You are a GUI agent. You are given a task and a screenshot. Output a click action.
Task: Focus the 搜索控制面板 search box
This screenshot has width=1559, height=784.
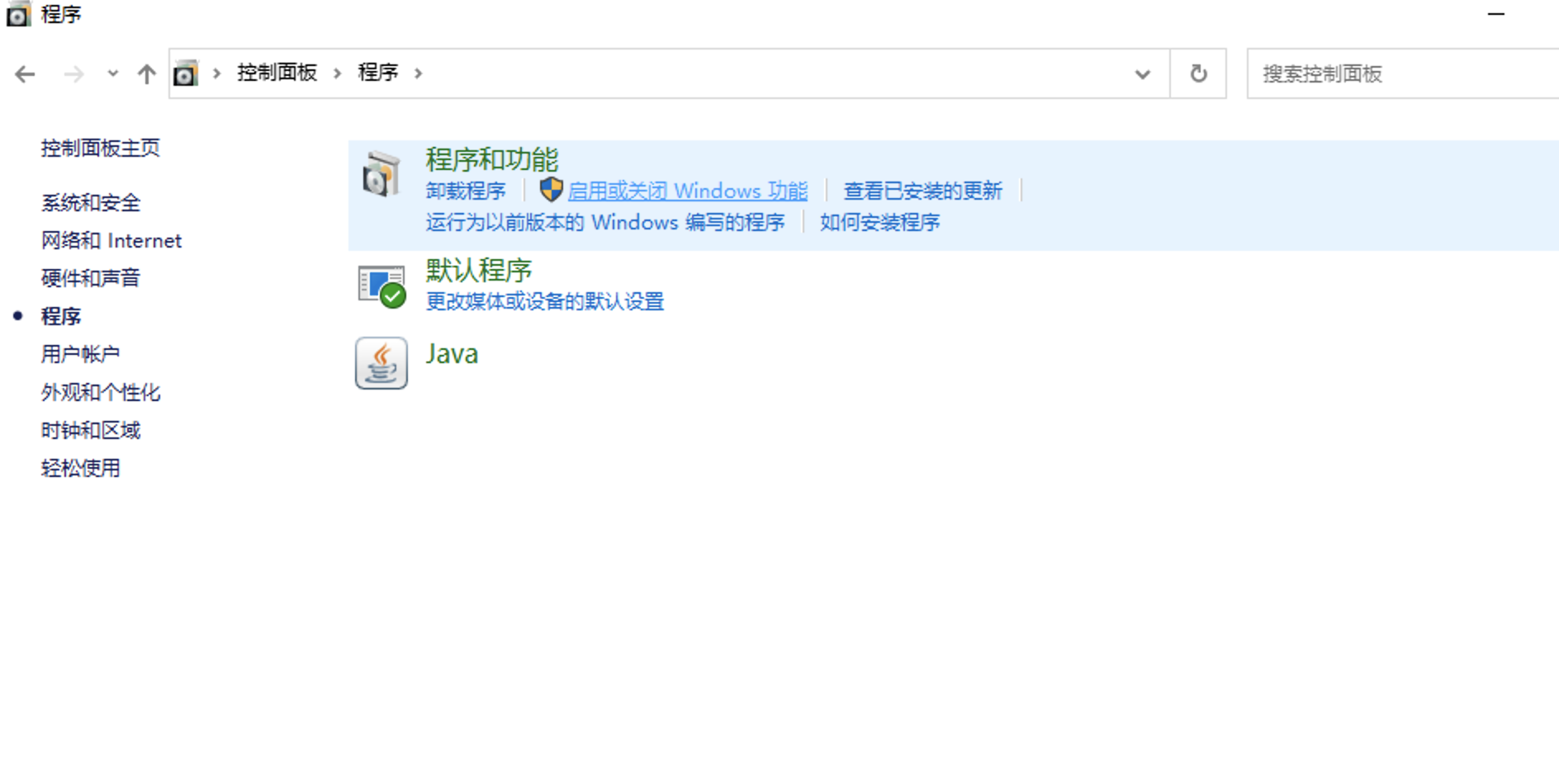(1402, 74)
